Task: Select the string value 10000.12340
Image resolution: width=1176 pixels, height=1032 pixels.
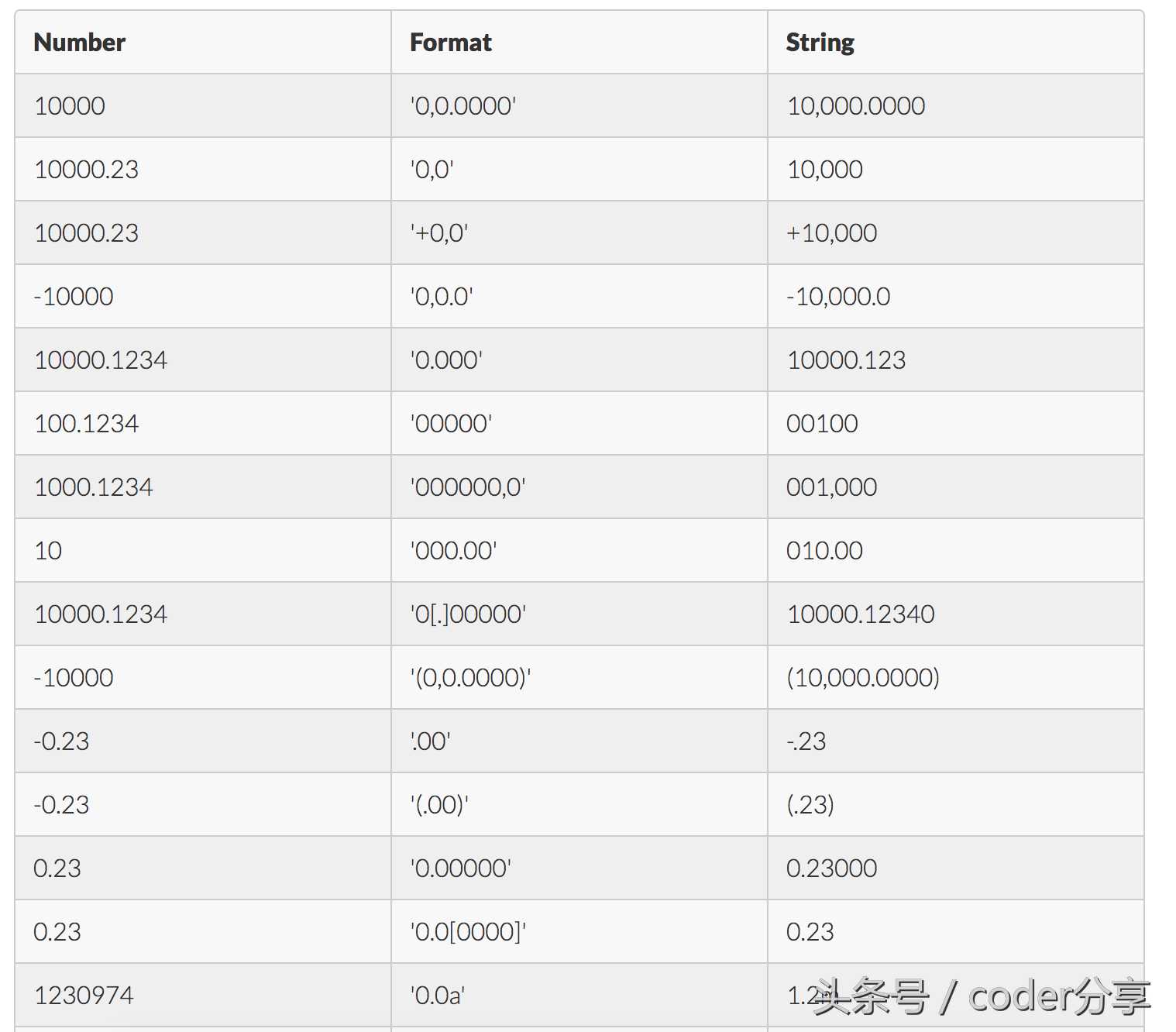Action: click(x=861, y=614)
